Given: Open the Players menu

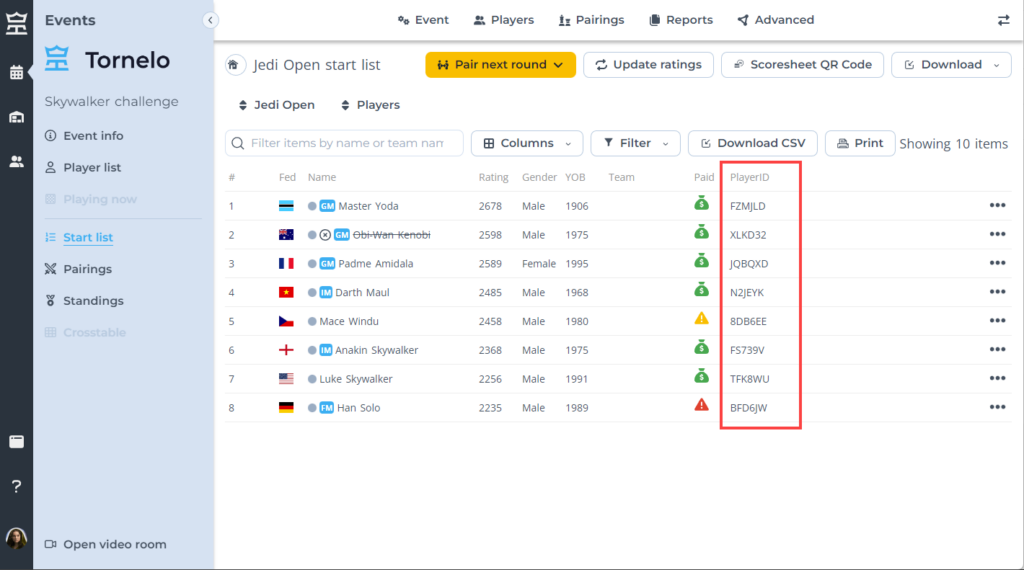Looking at the screenshot, I should pyautogui.click(x=504, y=20).
